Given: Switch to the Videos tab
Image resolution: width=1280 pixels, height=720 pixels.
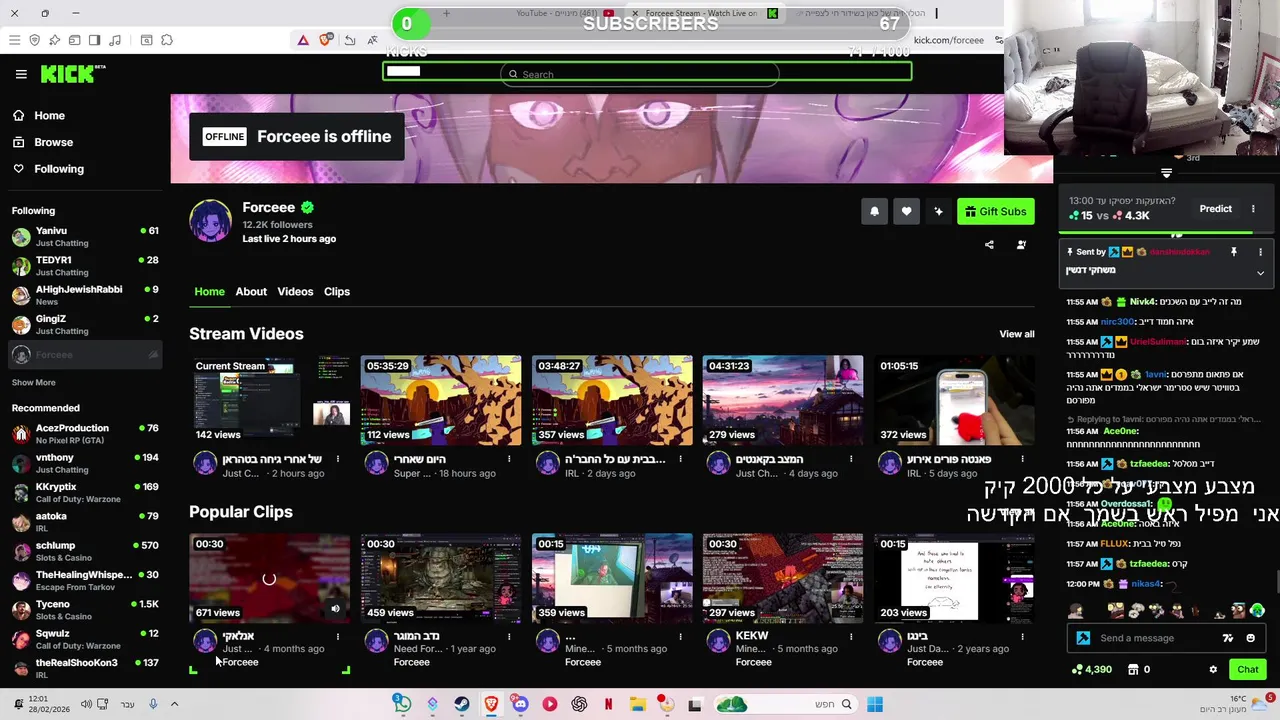Looking at the screenshot, I should tap(295, 291).
